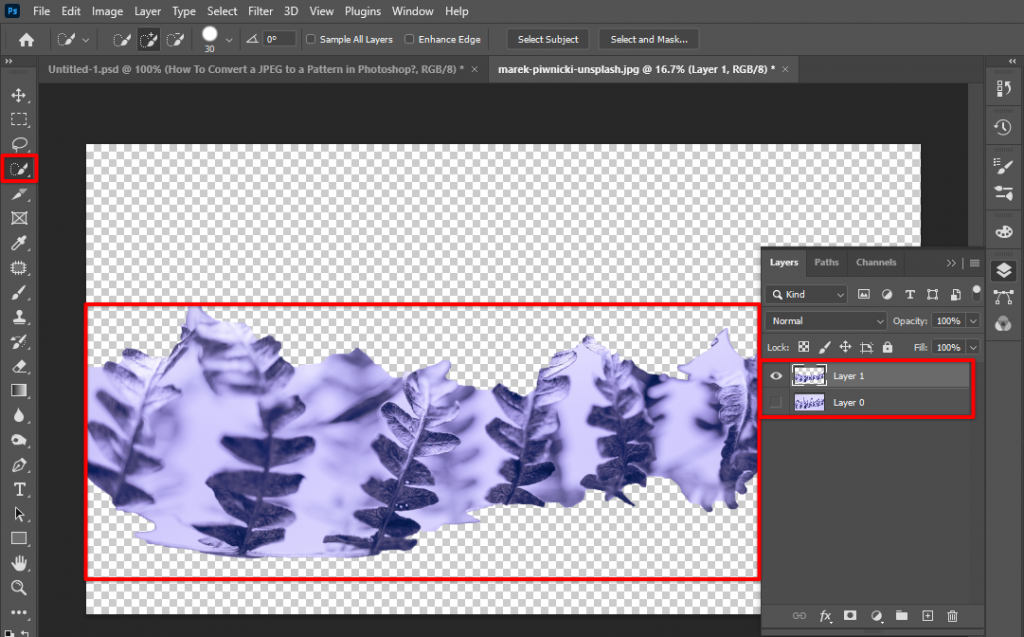1024x637 pixels.
Task: Click the Select Subject button
Action: click(547, 39)
